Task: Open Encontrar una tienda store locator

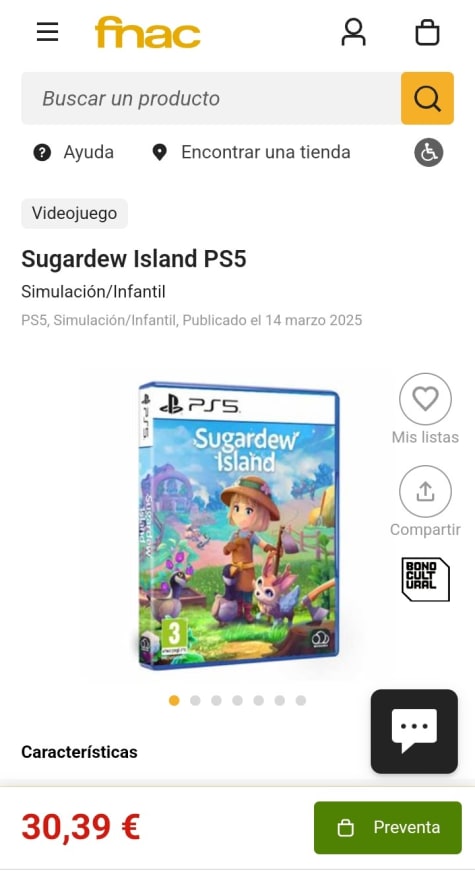Action: tap(251, 152)
